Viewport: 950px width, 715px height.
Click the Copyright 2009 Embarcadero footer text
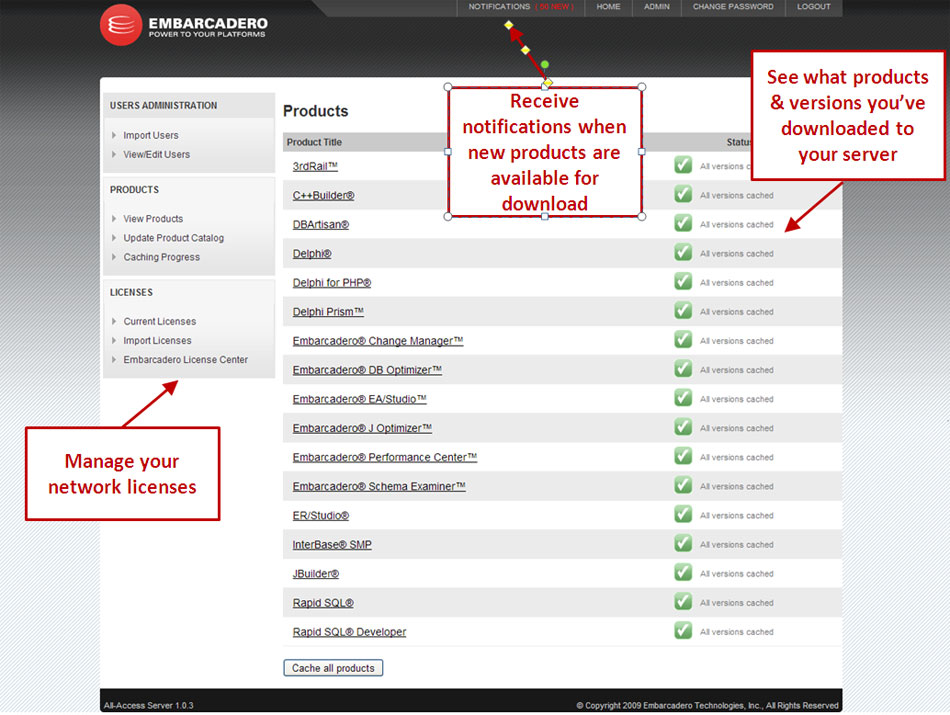click(x=707, y=705)
